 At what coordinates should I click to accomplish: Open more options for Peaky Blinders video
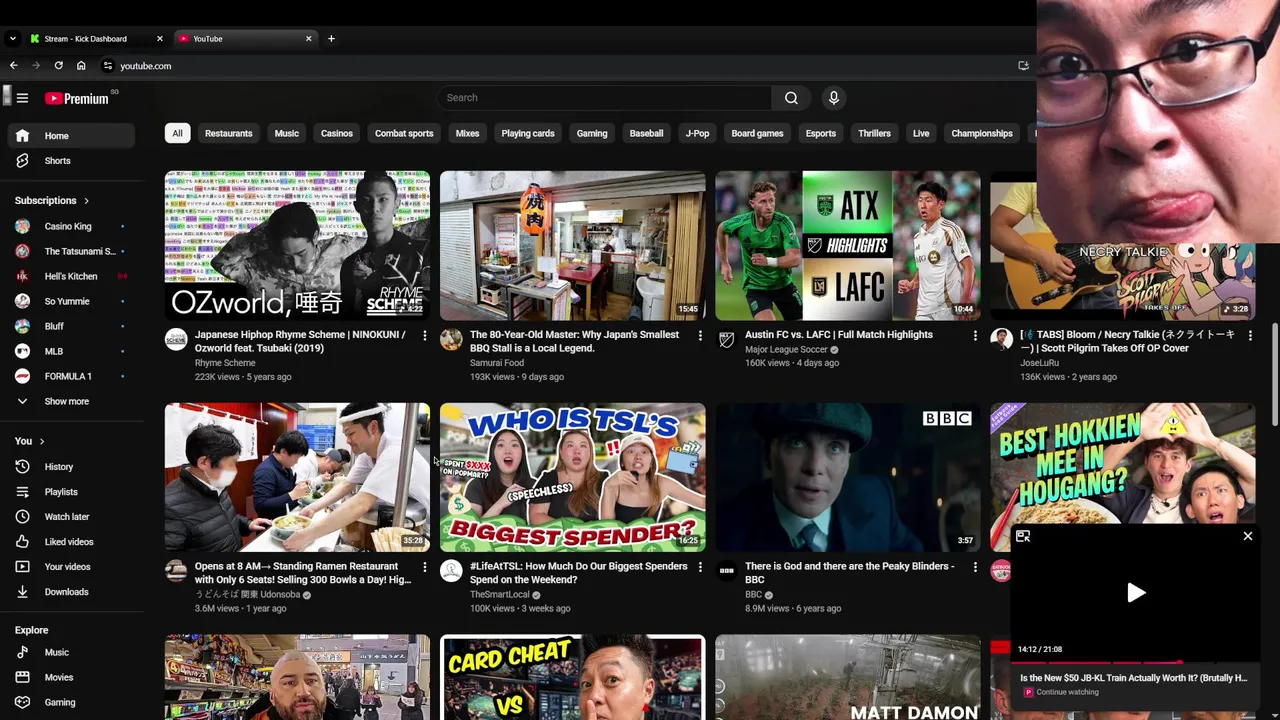coord(975,568)
